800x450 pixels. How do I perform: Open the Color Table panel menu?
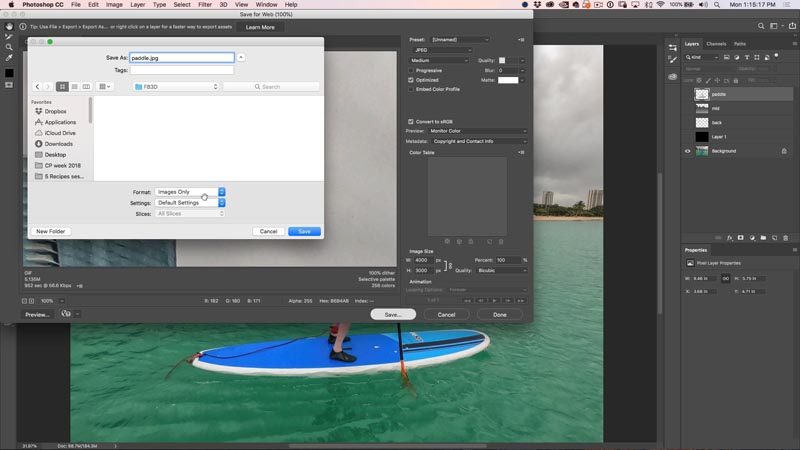521,153
